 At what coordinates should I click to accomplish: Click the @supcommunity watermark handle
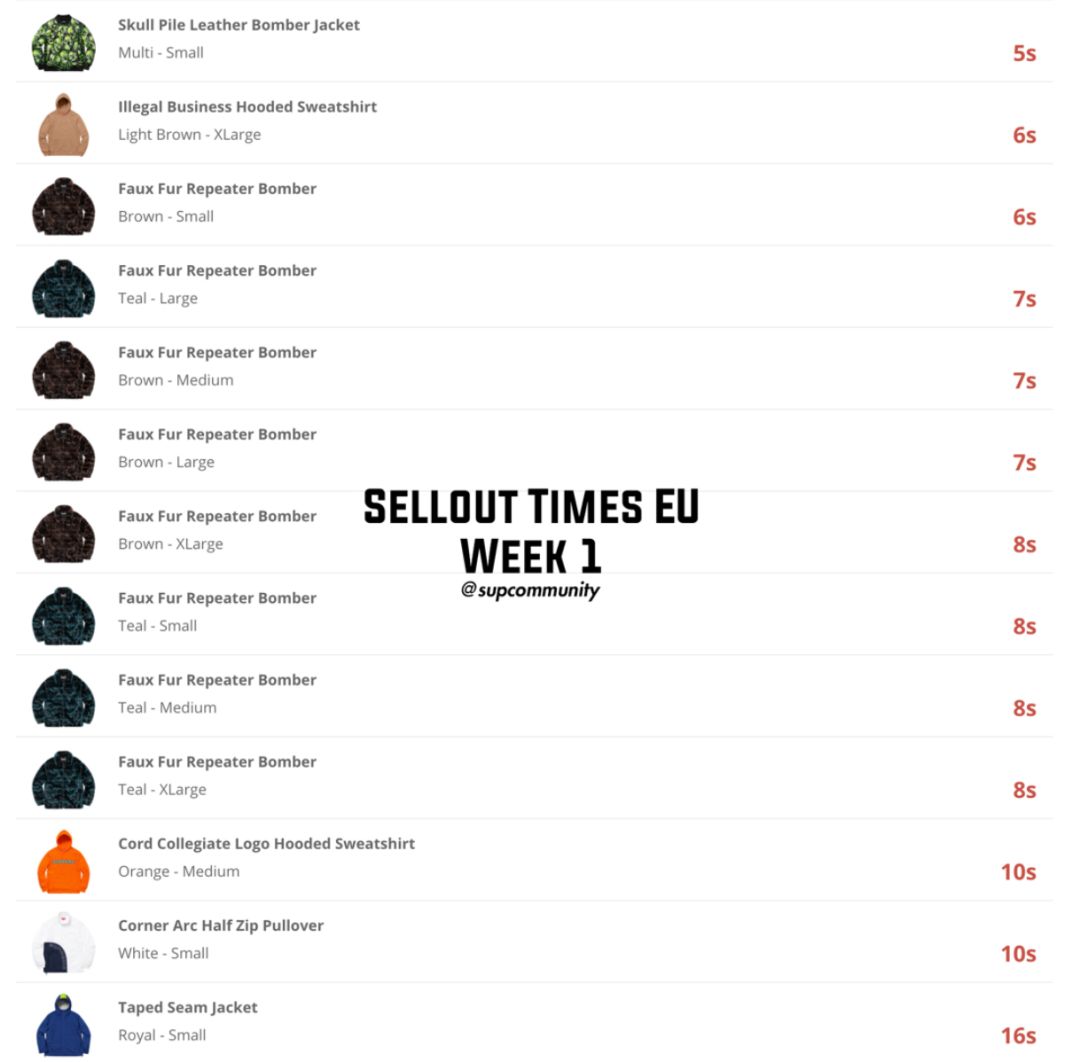[x=530, y=590]
